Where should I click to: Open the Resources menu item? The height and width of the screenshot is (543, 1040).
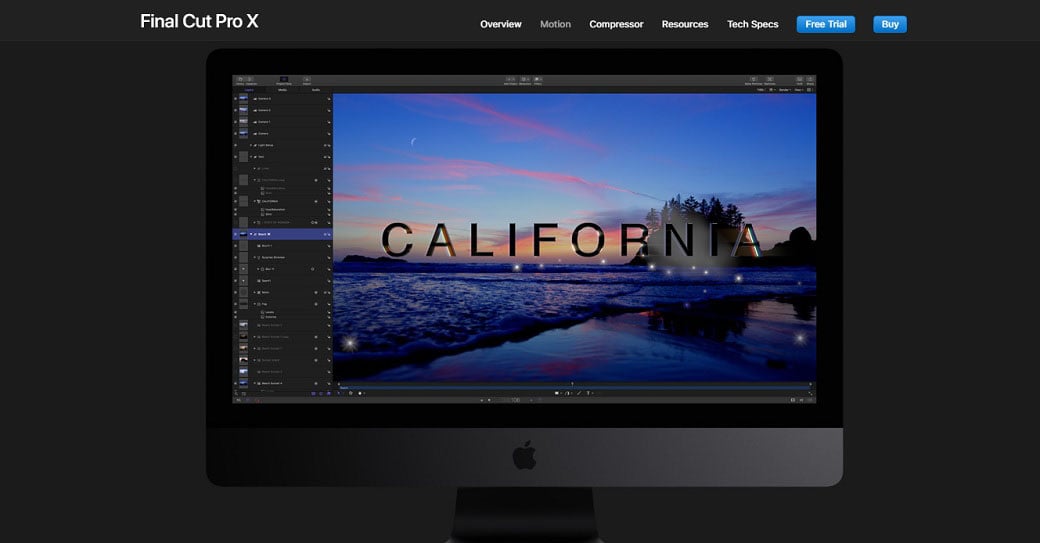(x=684, y=24)
